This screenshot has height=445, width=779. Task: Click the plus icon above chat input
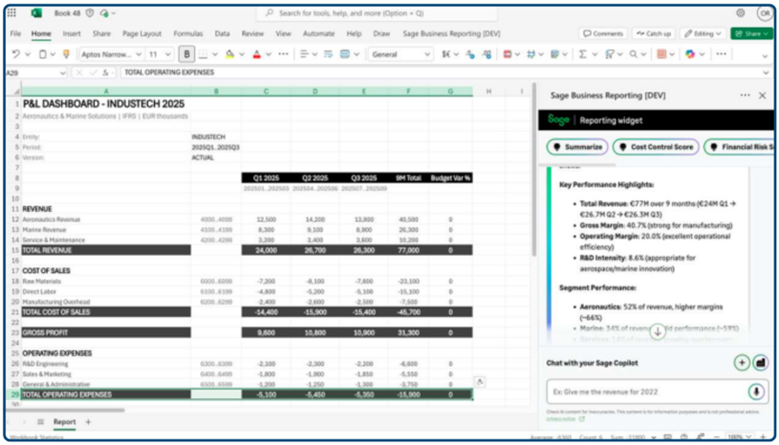741,363
